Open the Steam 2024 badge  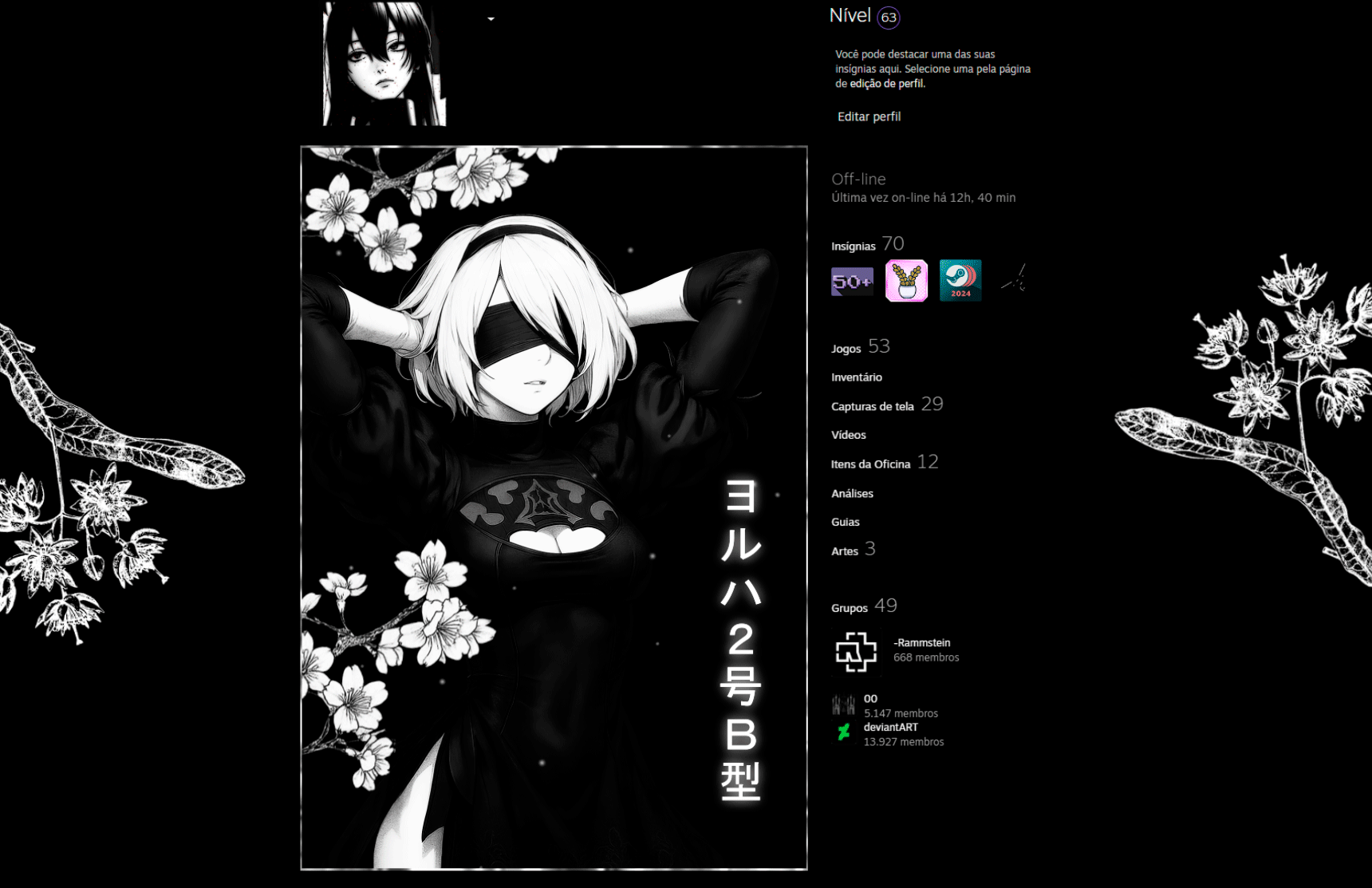(960, 281)
